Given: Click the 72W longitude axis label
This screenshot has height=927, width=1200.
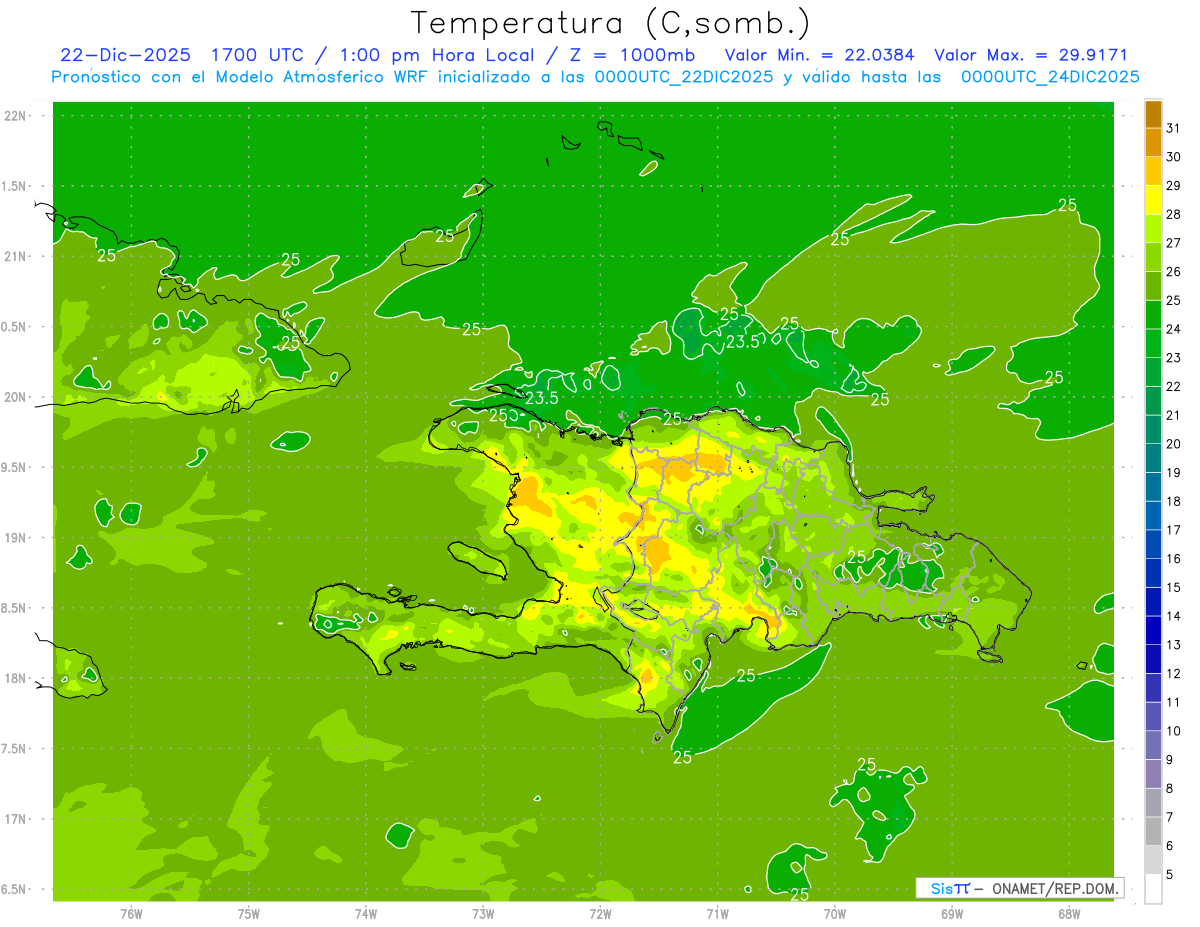Looking at the screenshot, I should tap(600, 914).
